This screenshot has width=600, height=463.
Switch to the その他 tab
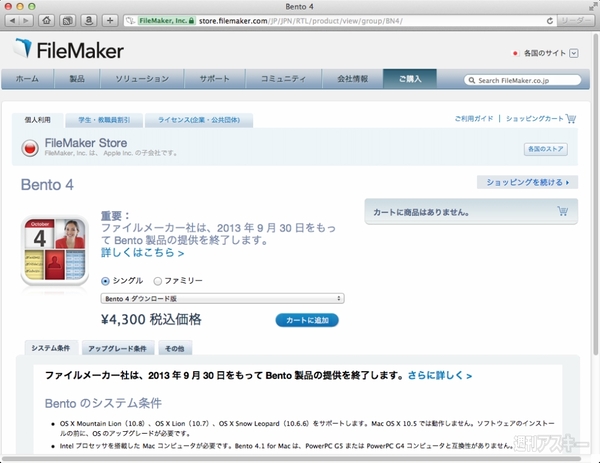[175, 348]
